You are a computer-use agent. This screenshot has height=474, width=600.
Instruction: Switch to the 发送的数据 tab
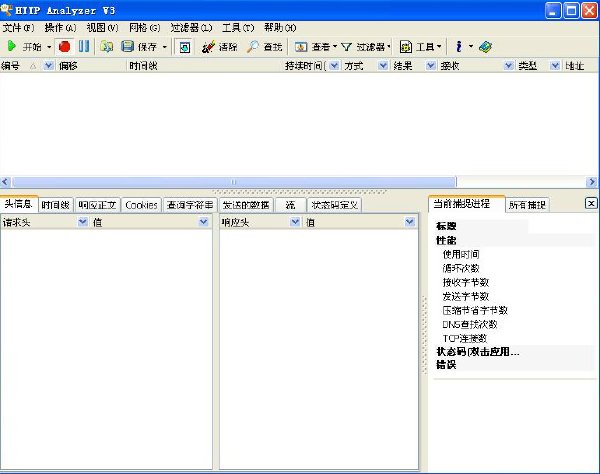(246, 205)
